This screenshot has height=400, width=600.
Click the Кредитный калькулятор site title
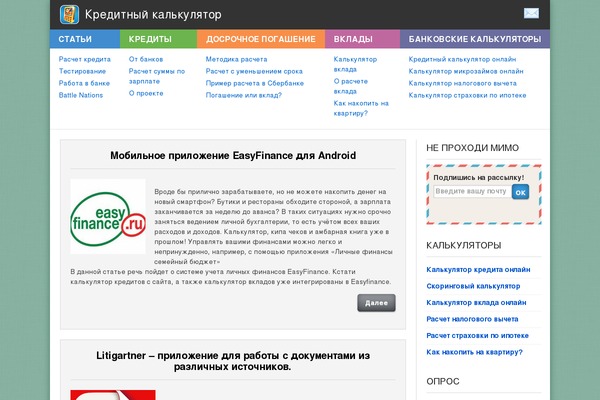point(153,15)
